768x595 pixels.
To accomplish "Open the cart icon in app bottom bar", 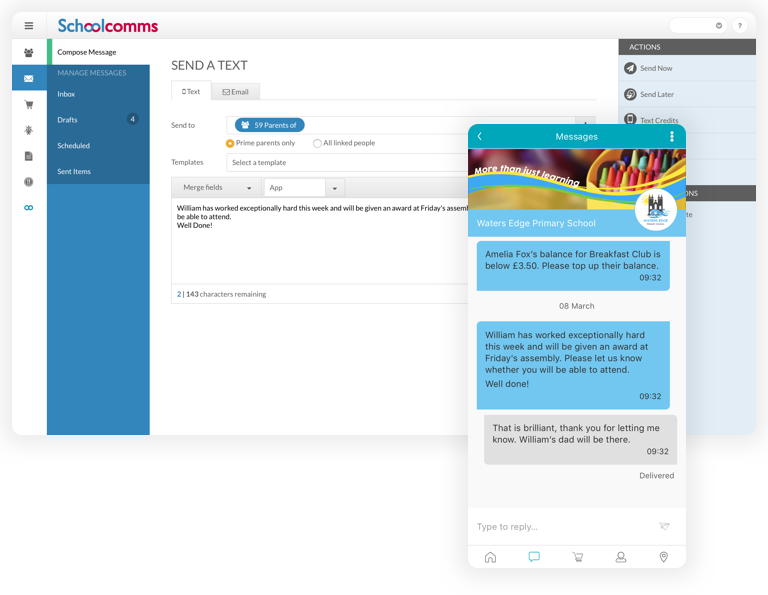I will click(577, 557).
